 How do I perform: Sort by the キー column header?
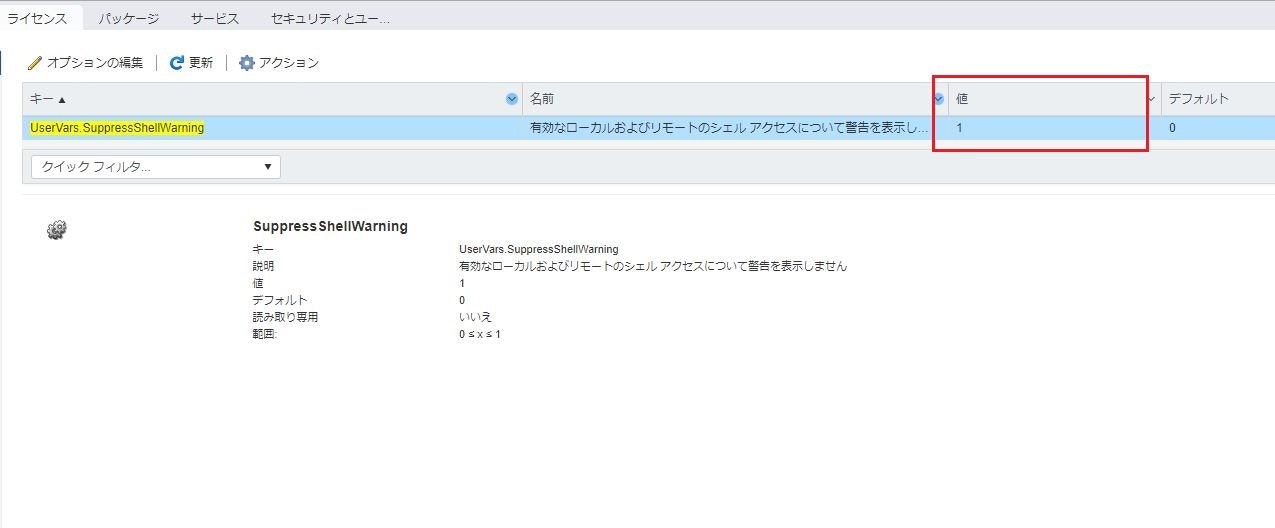272,99
